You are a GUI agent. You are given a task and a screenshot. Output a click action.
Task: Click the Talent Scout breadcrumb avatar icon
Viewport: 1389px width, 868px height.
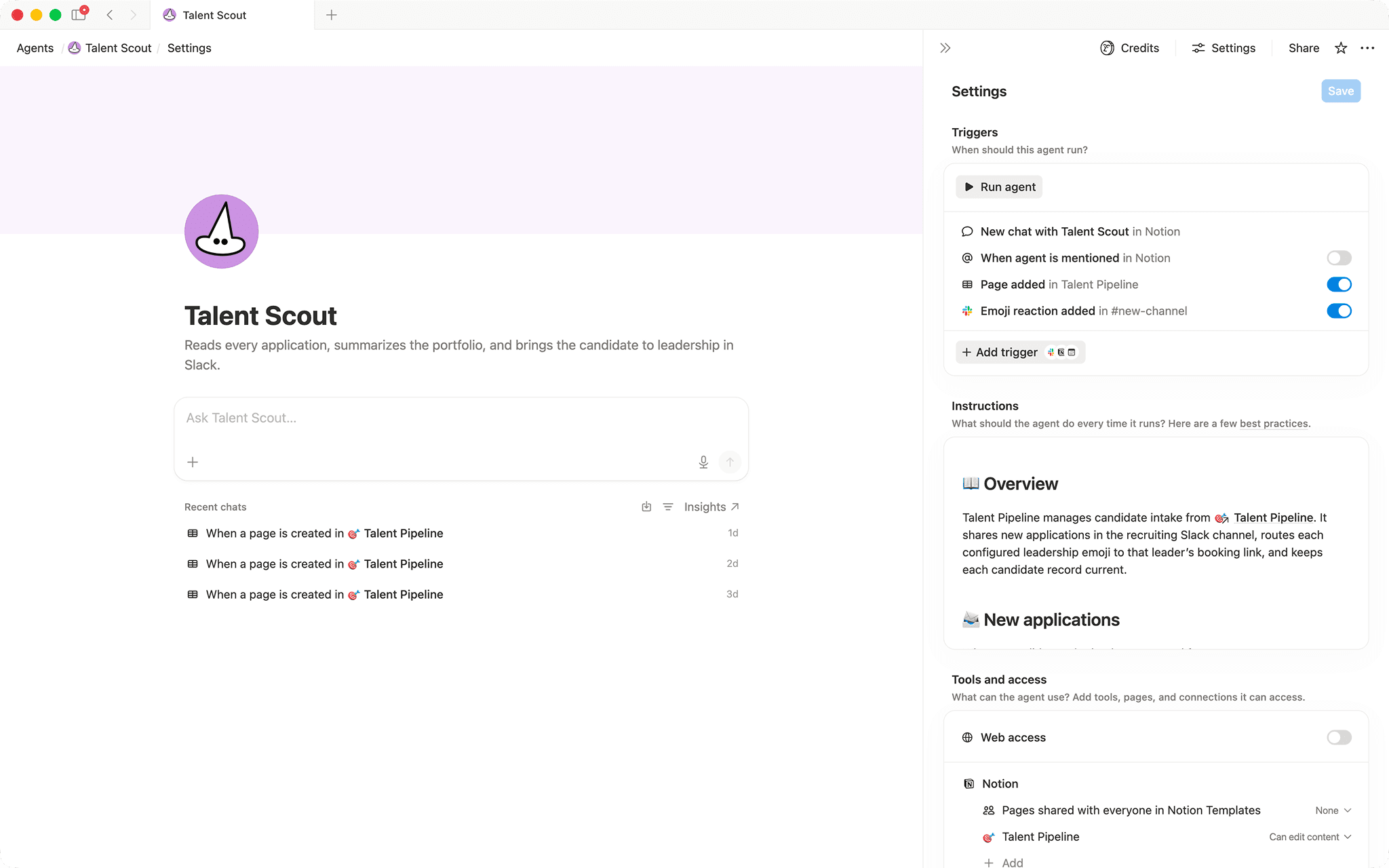[x=75, y=47]
